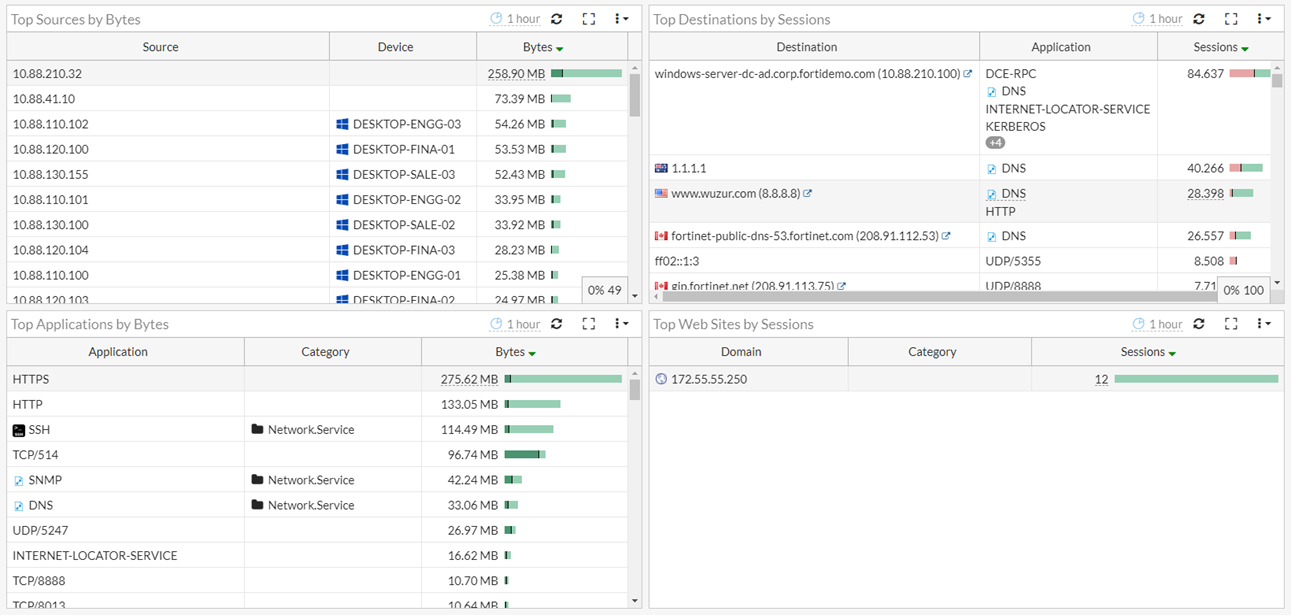
Task: Maximize the Top Sources by Bytes widget
Action: 589,19
